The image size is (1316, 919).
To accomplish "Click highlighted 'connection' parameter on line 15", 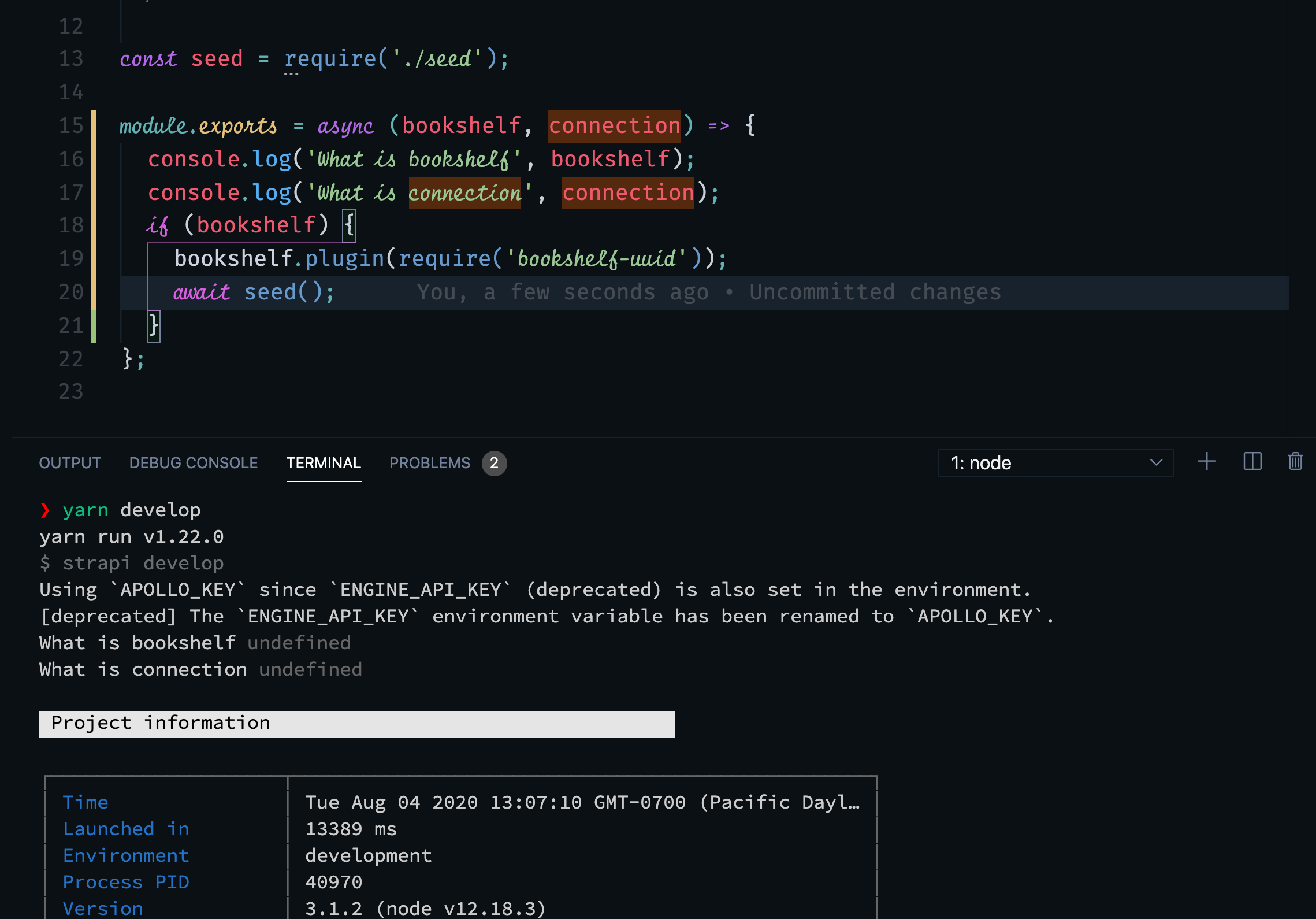I will (614, 126).
